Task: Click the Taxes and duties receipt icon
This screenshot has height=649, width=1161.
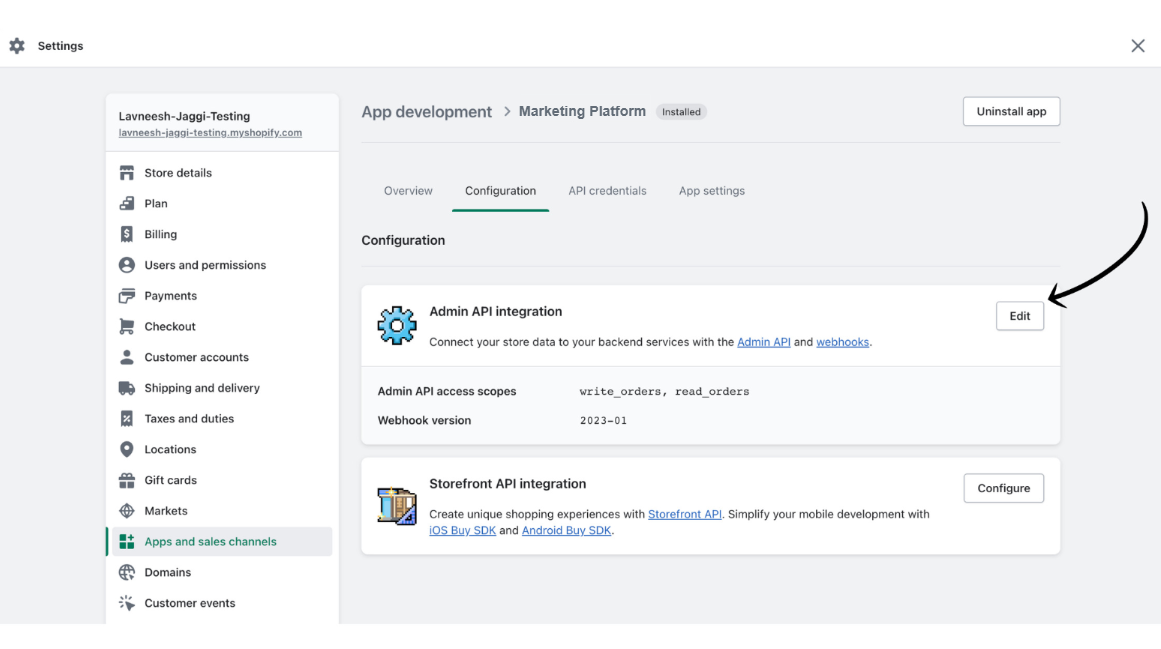Action: [127, 419]
